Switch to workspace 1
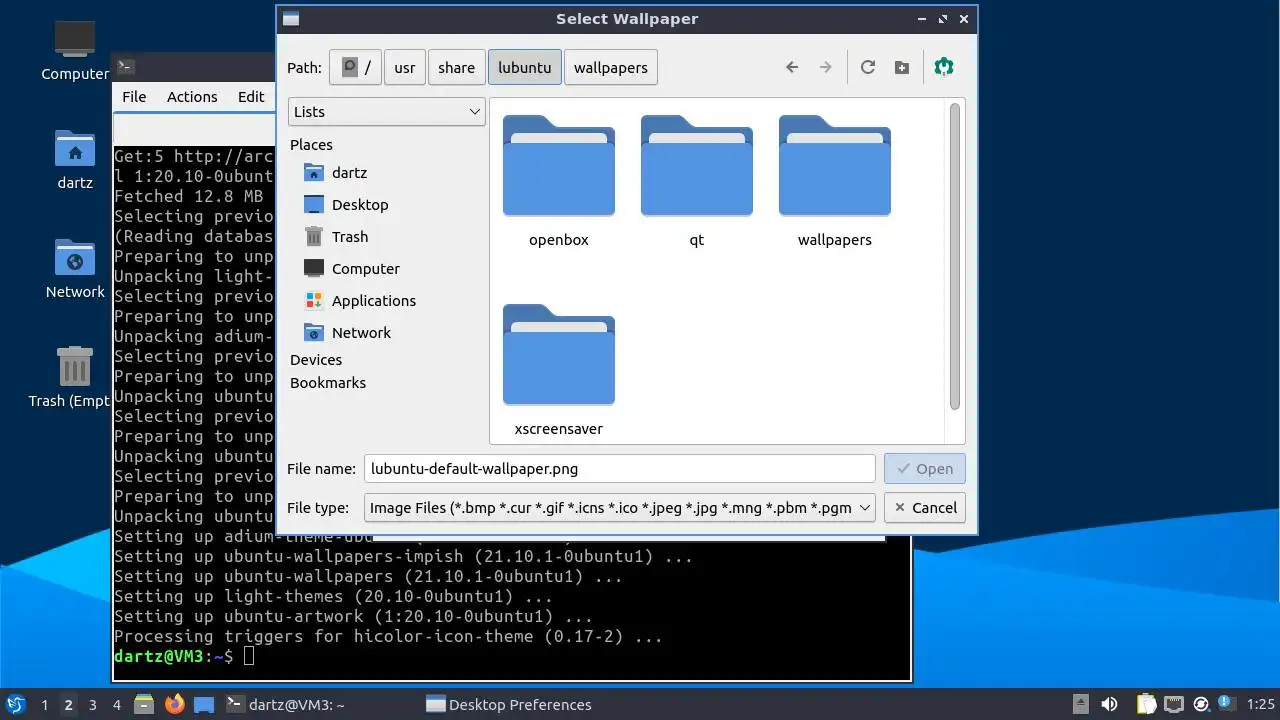This screenshot has height=720, width=1280. coord(44,705)
